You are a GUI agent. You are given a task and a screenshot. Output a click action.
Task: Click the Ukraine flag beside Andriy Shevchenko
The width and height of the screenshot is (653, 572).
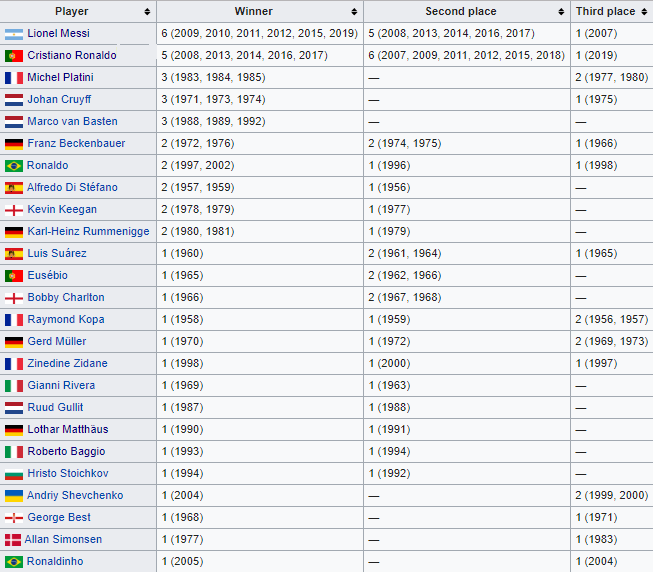(x=14, y=495)
